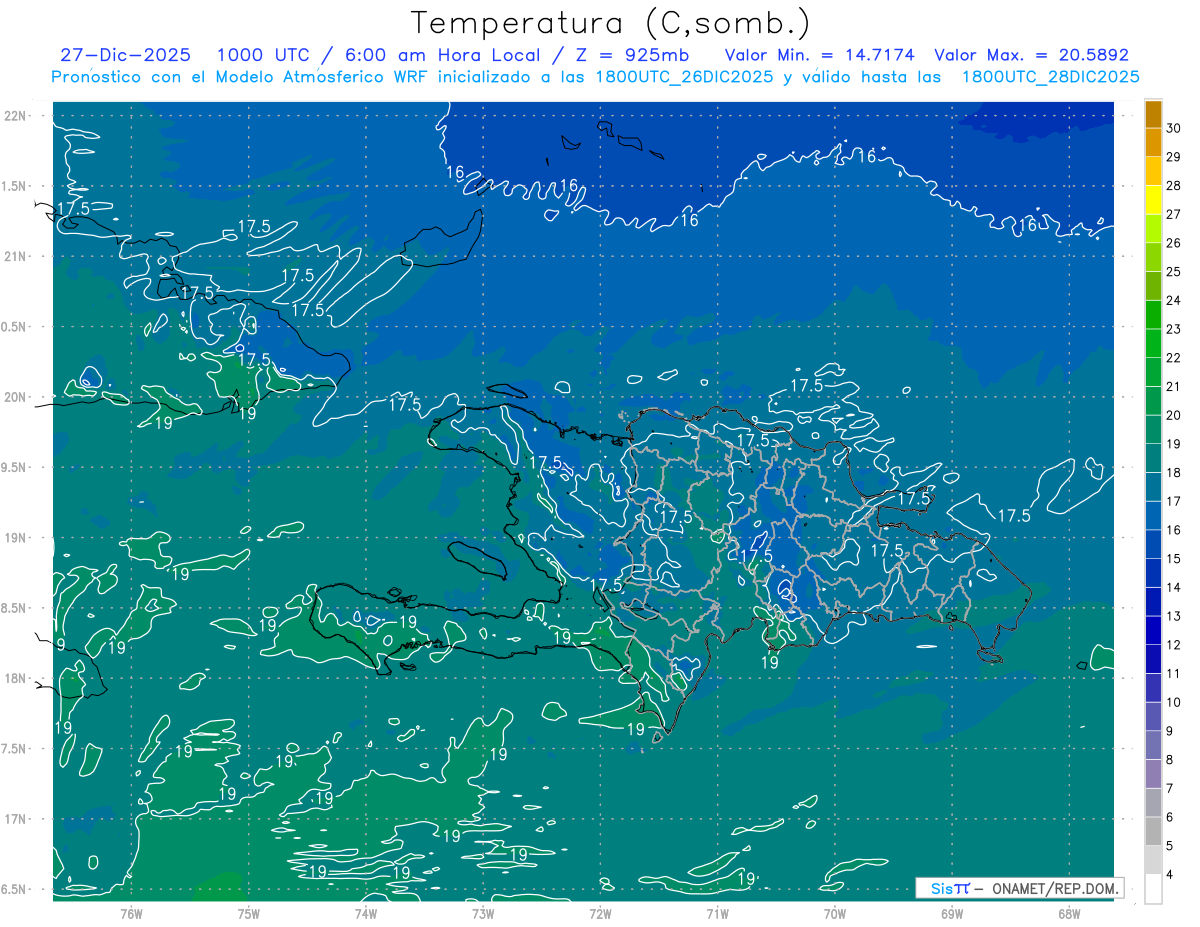The width and height of the screenshot is (1200, 927).
Task: Click the "71W" longitude label
Action: [x=717, y=913]
